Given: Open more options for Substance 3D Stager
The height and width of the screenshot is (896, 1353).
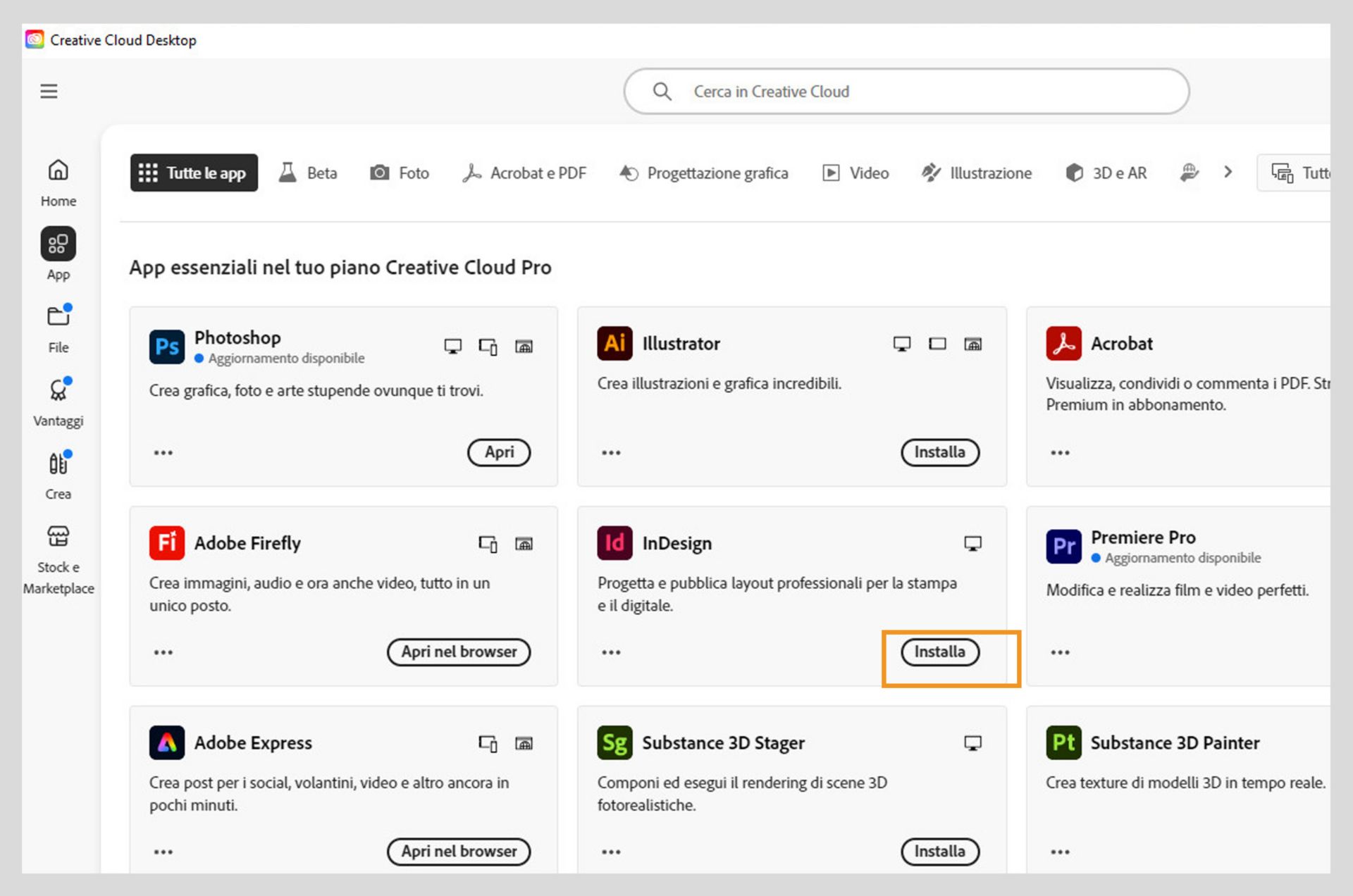Looking at the screenshot, I should 611,852.
